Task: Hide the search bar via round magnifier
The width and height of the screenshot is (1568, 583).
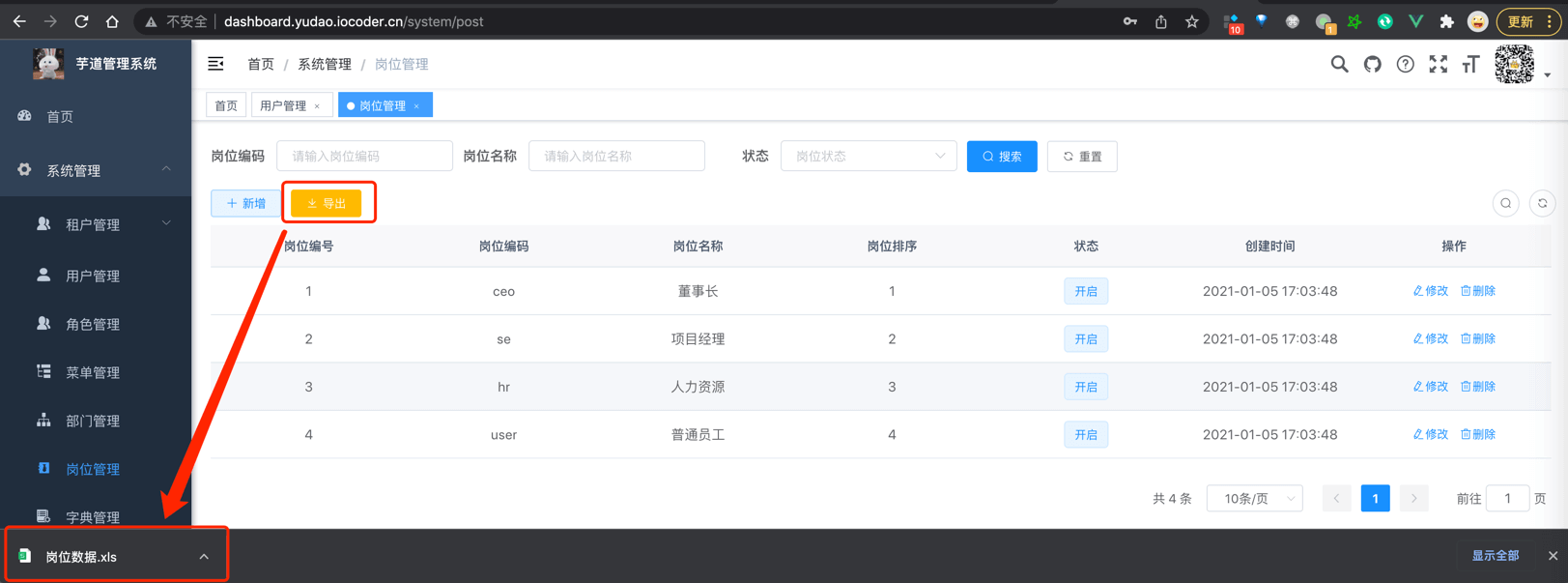Action: click(1505, 203)
